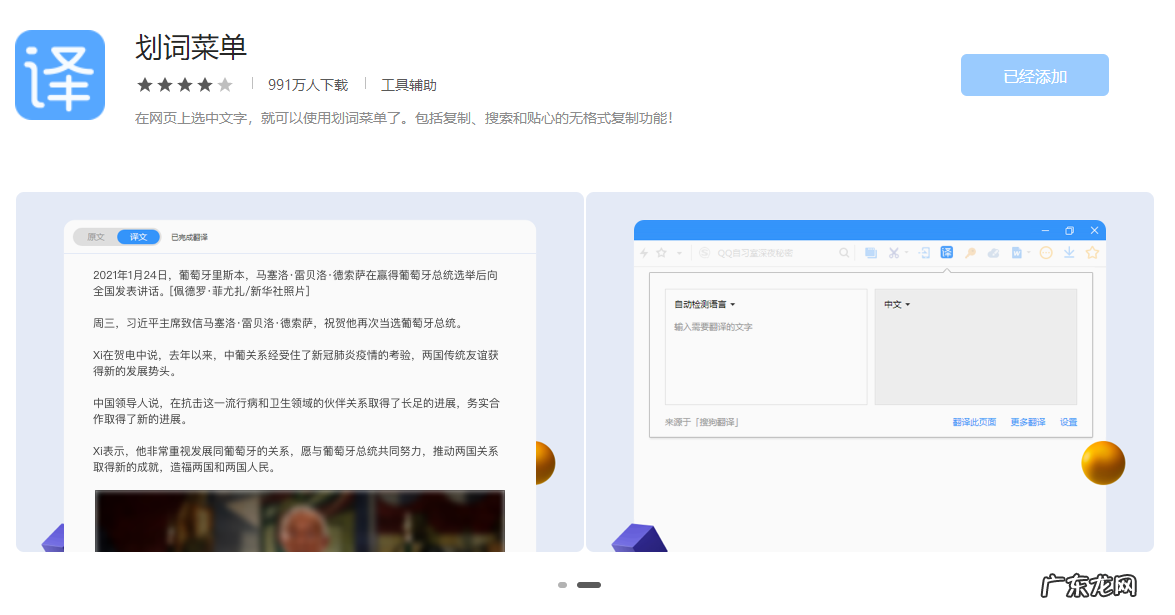Click the smiley face icon in the toolbar
This screenshot has width=1175, height=615.
[x=1046, y=252]
